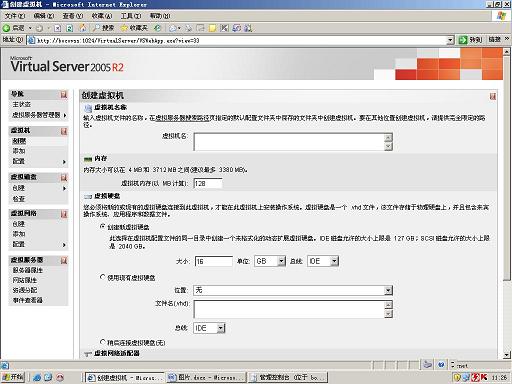Image resolution: width=512 pixels, height=384 pixels.
Task: Open the Favorites star button
Action: click(135, 28)
